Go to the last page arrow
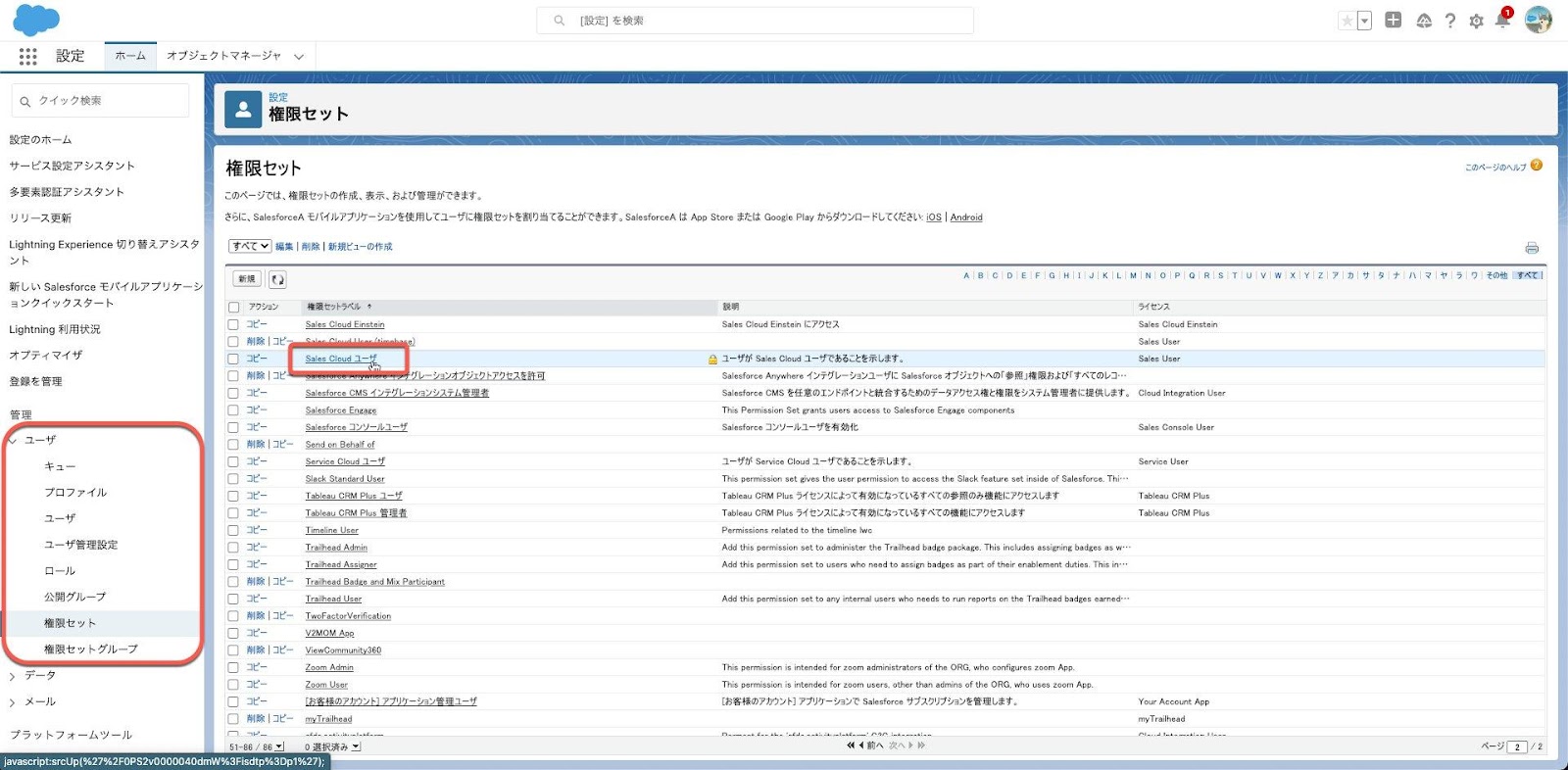The image size is (1568, 770). click(x=921, y=746)
